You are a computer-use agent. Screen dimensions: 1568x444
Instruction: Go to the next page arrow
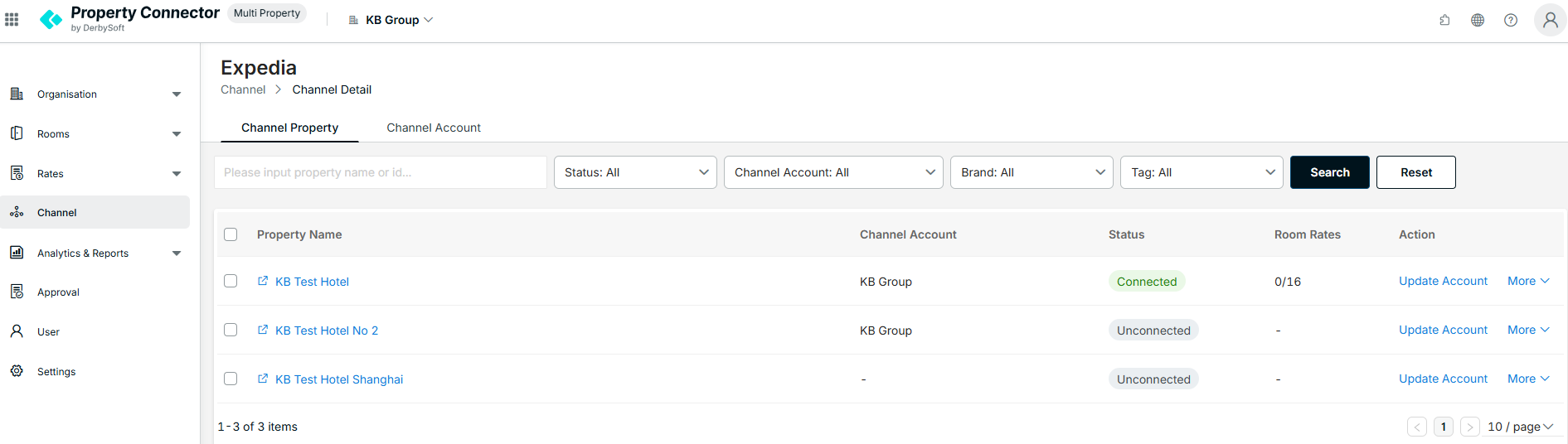(1470, 427)
